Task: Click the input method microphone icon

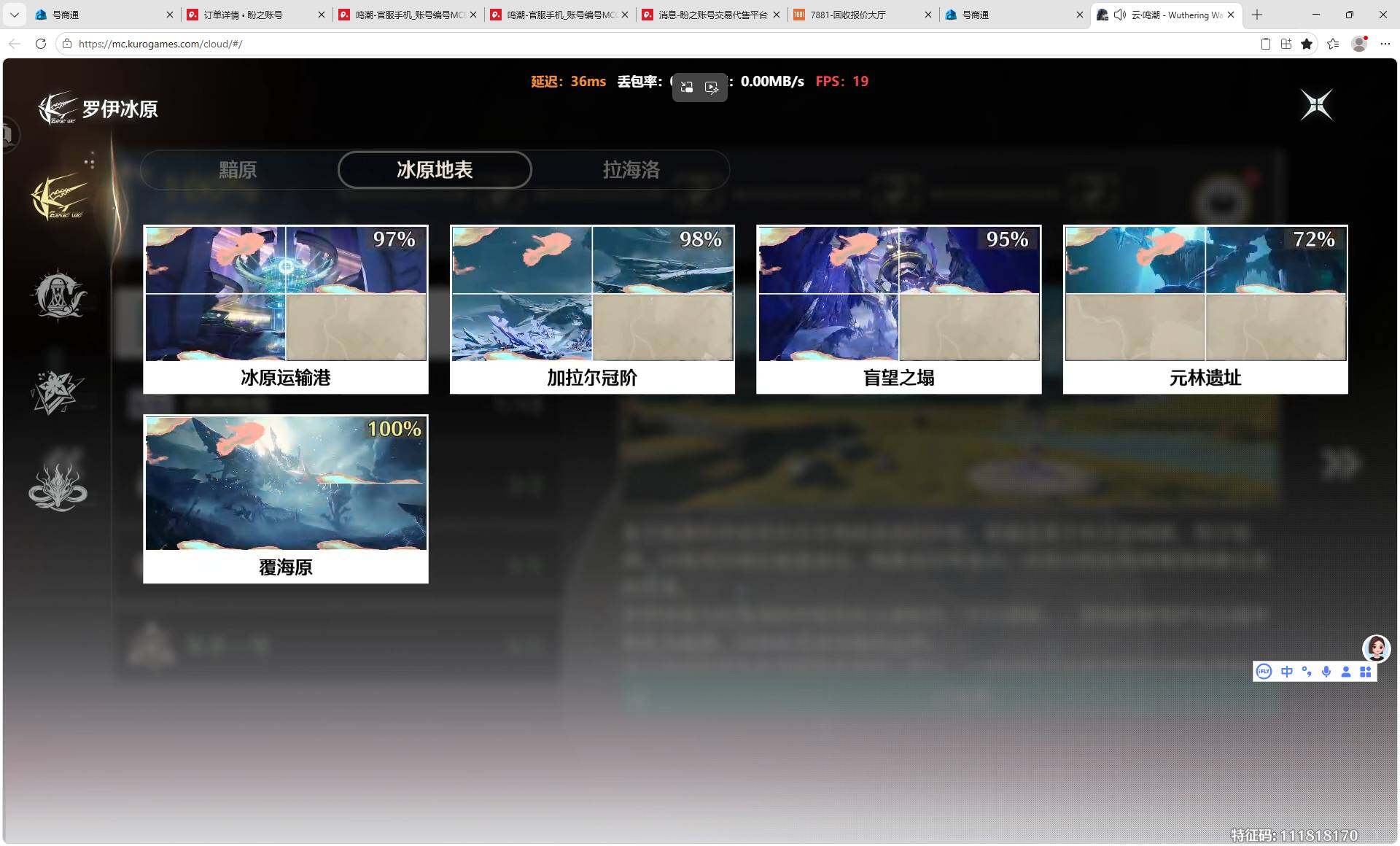Action: [x=1326, y=672]
